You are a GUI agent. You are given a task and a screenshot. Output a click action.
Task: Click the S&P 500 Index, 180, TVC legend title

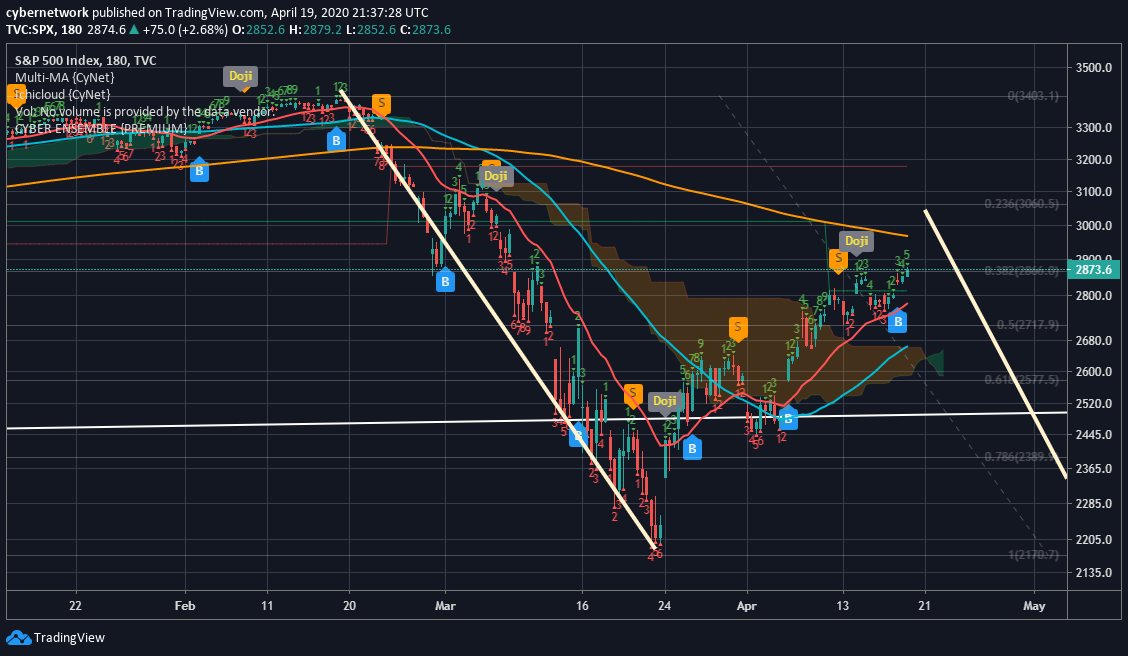(86, 60)
